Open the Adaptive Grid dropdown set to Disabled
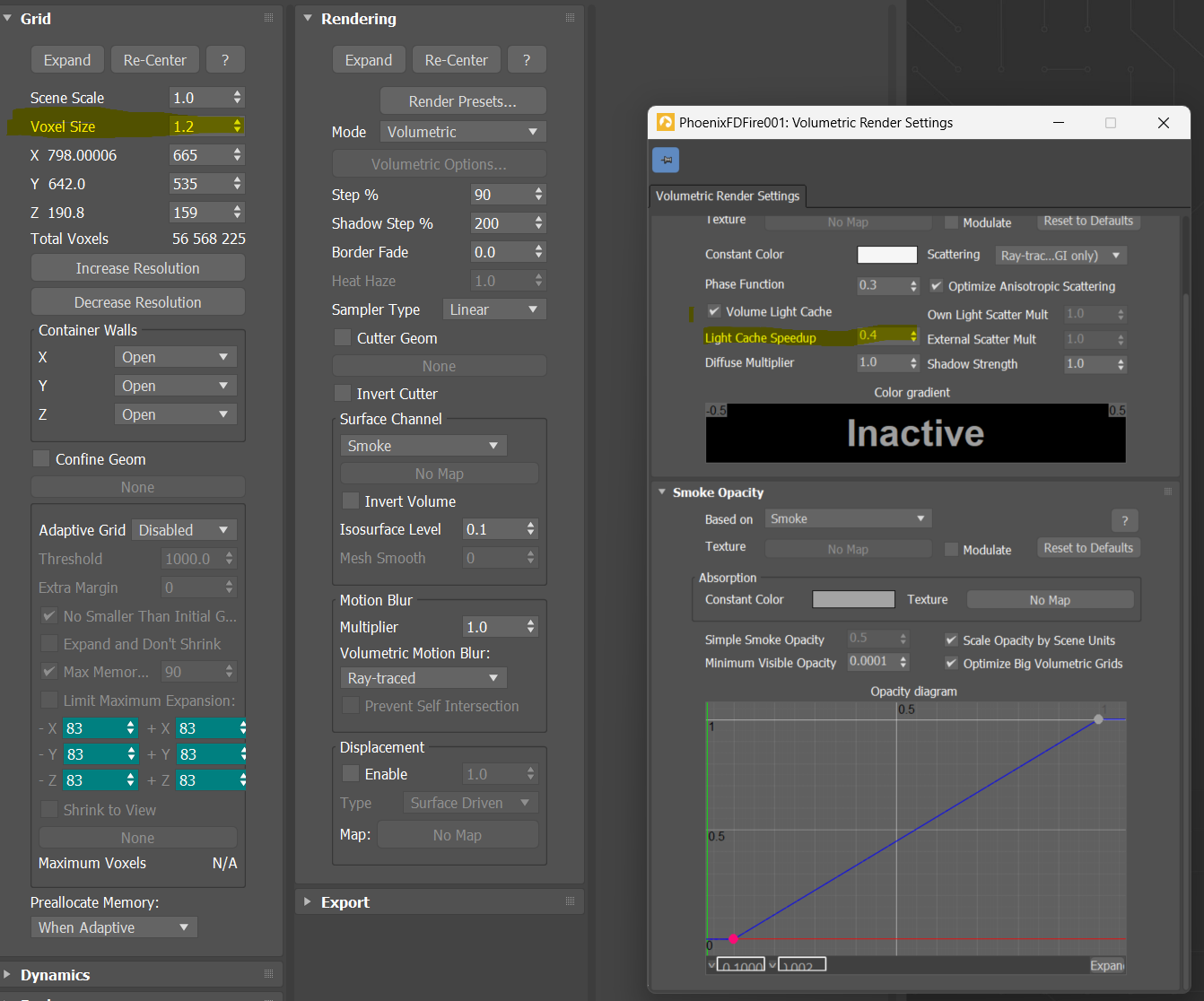This screenshot has height=1001, width=1204. click(x=184, y=530)
